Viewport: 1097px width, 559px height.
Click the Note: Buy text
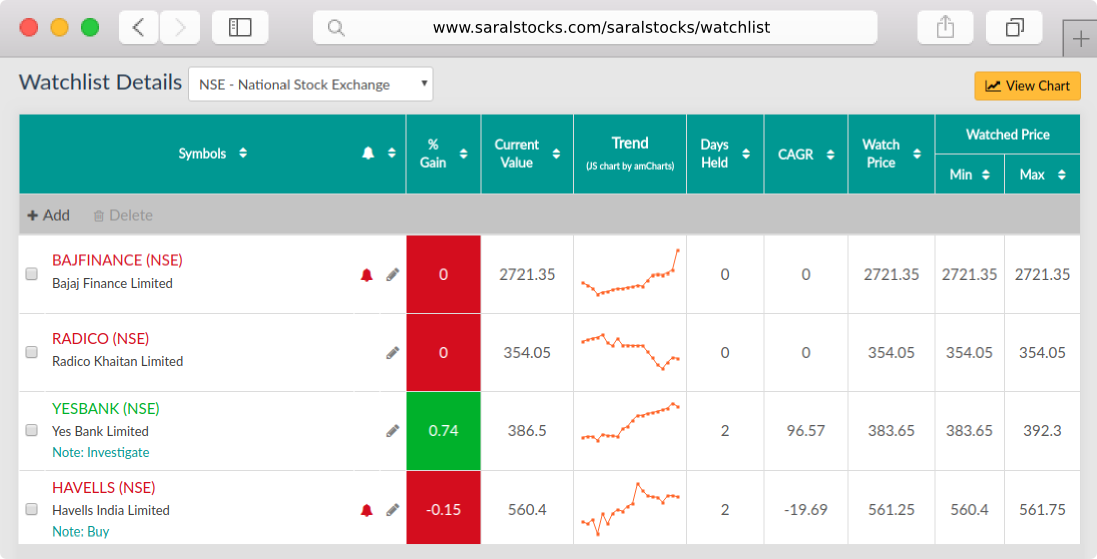[x=80, y=532]
